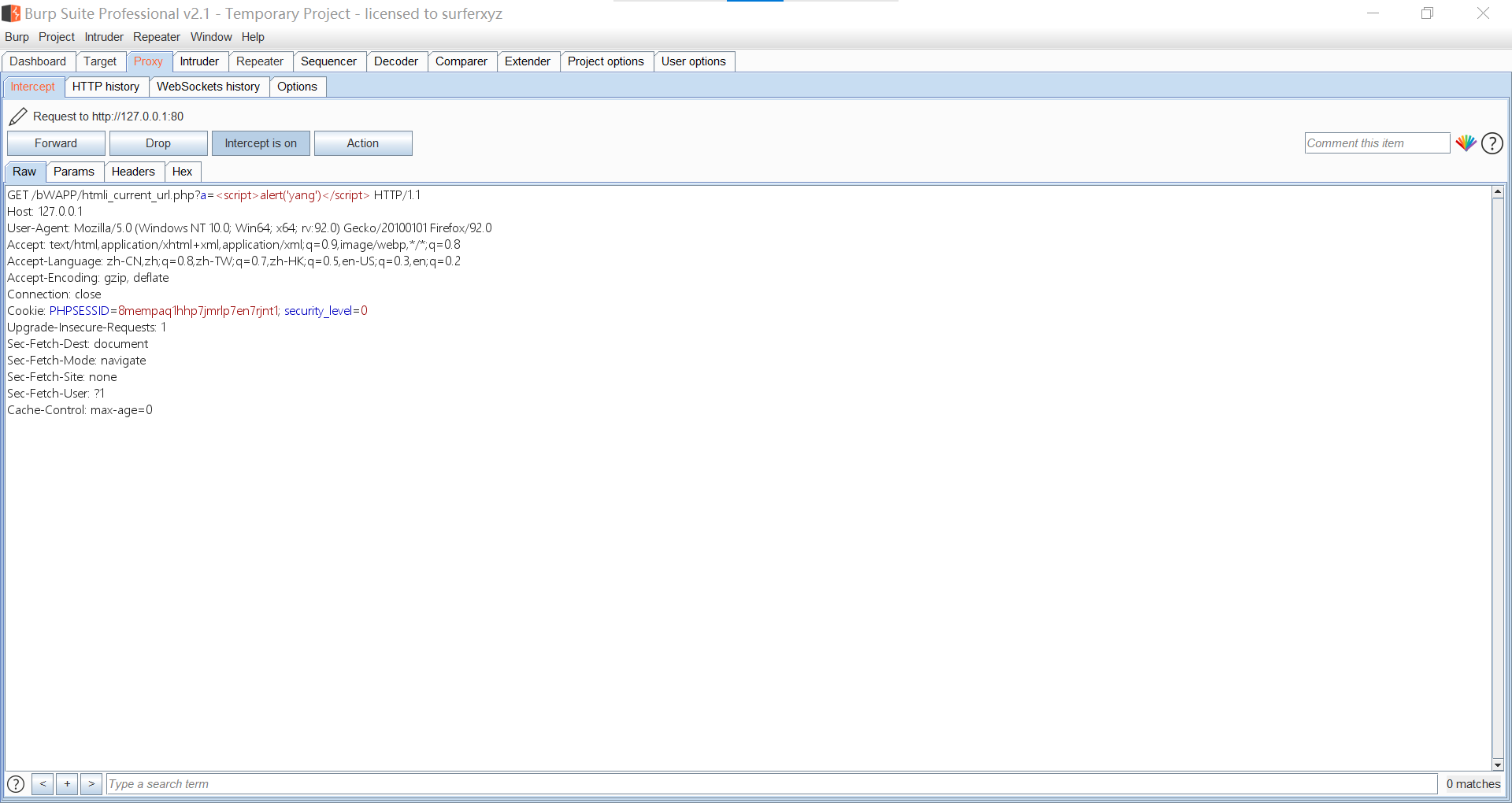Minimize the Burp Suite window
This screenshot has height=803, width=1512.
coord(1373,13)
